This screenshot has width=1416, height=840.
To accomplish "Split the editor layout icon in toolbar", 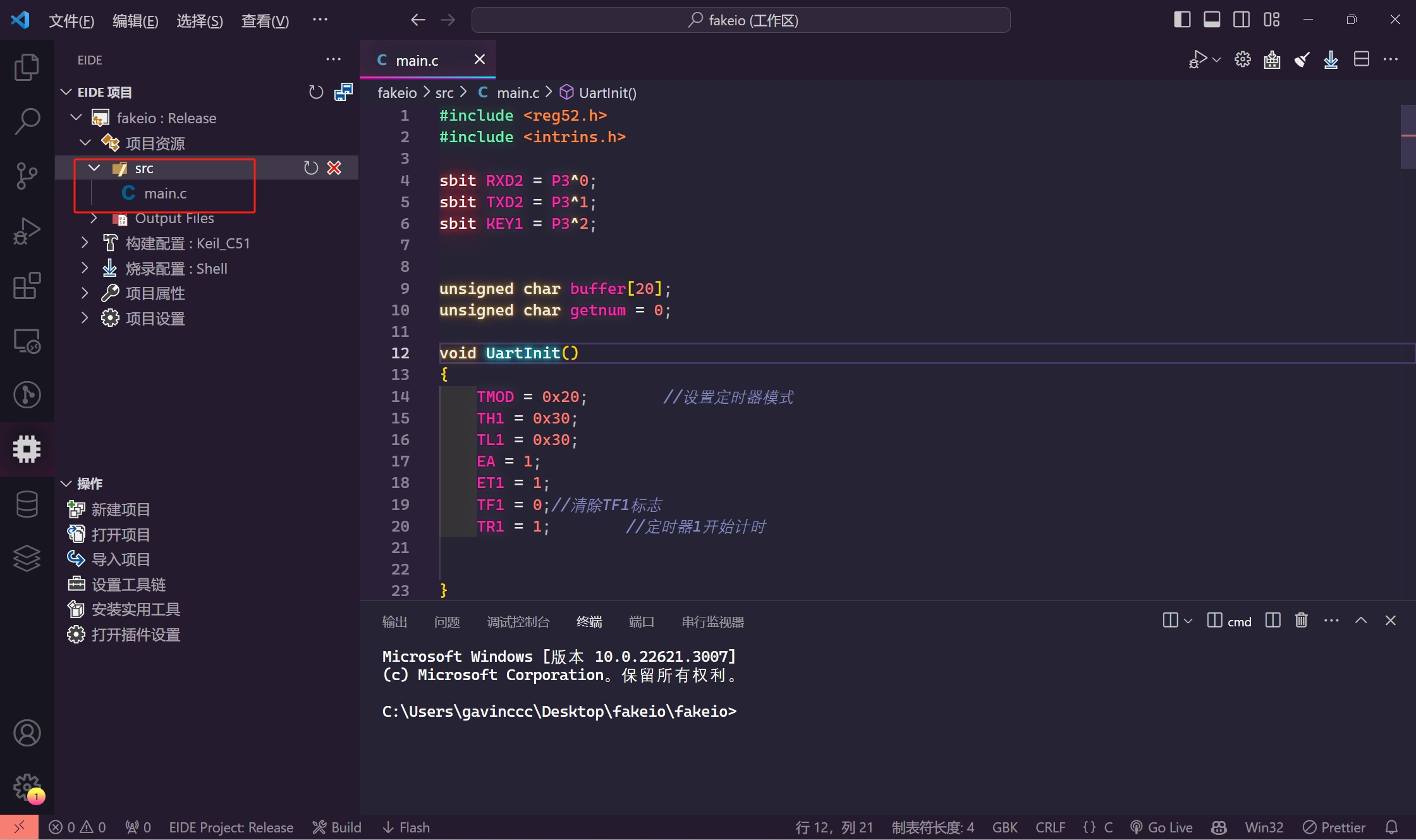I will tap(1361, 59).
